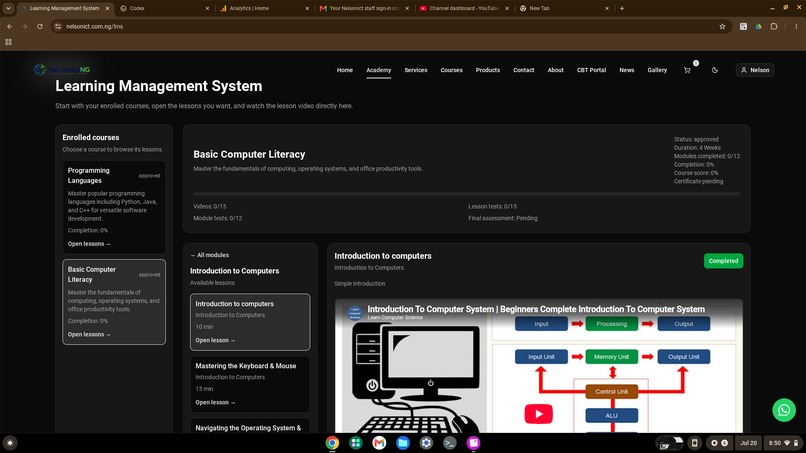Click the address bar URL field
The image size is (806, 453).
coord(386,26)
